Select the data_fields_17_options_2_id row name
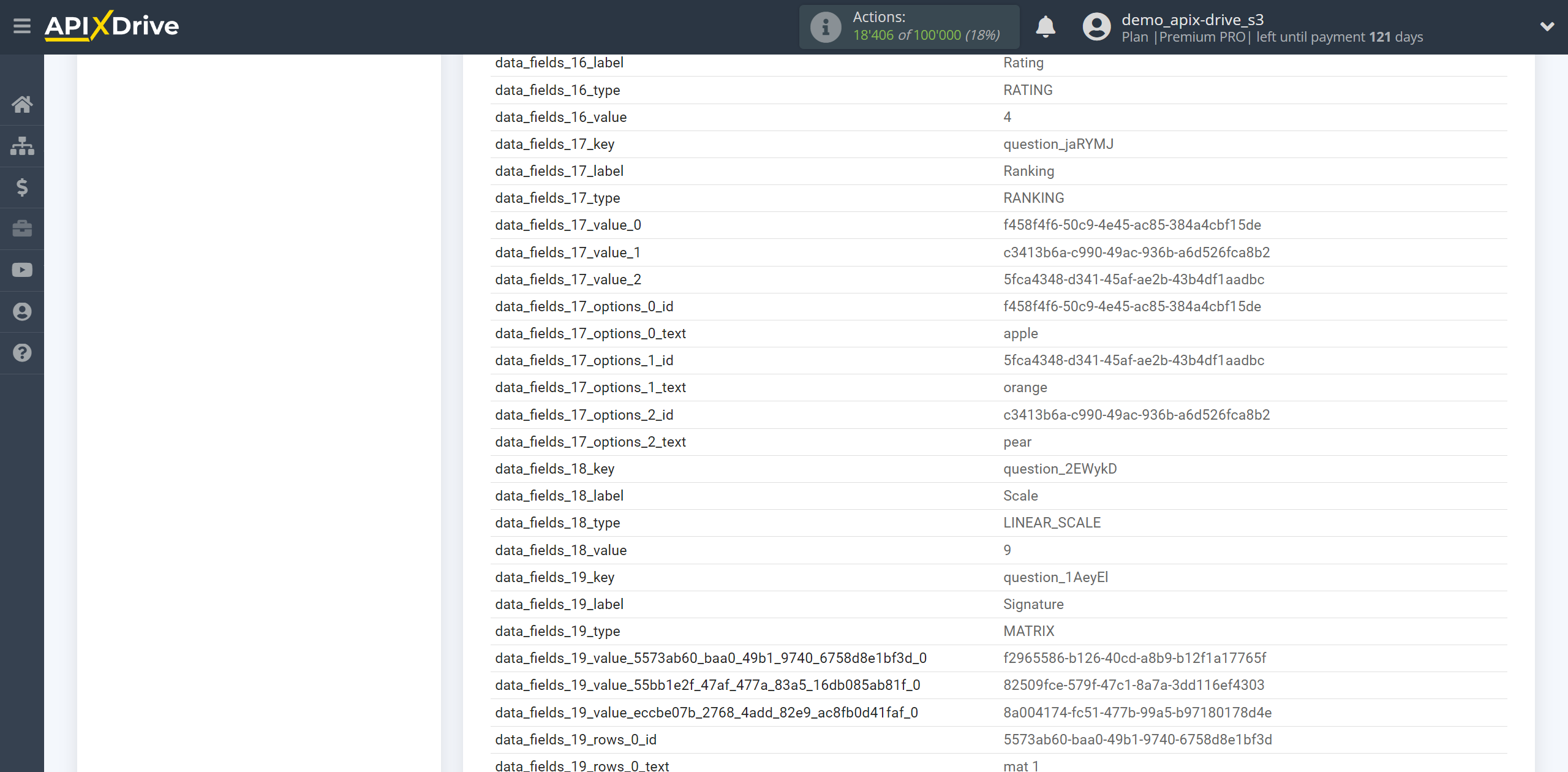This screenshot has width=1568, height=772. pos(584,415)
